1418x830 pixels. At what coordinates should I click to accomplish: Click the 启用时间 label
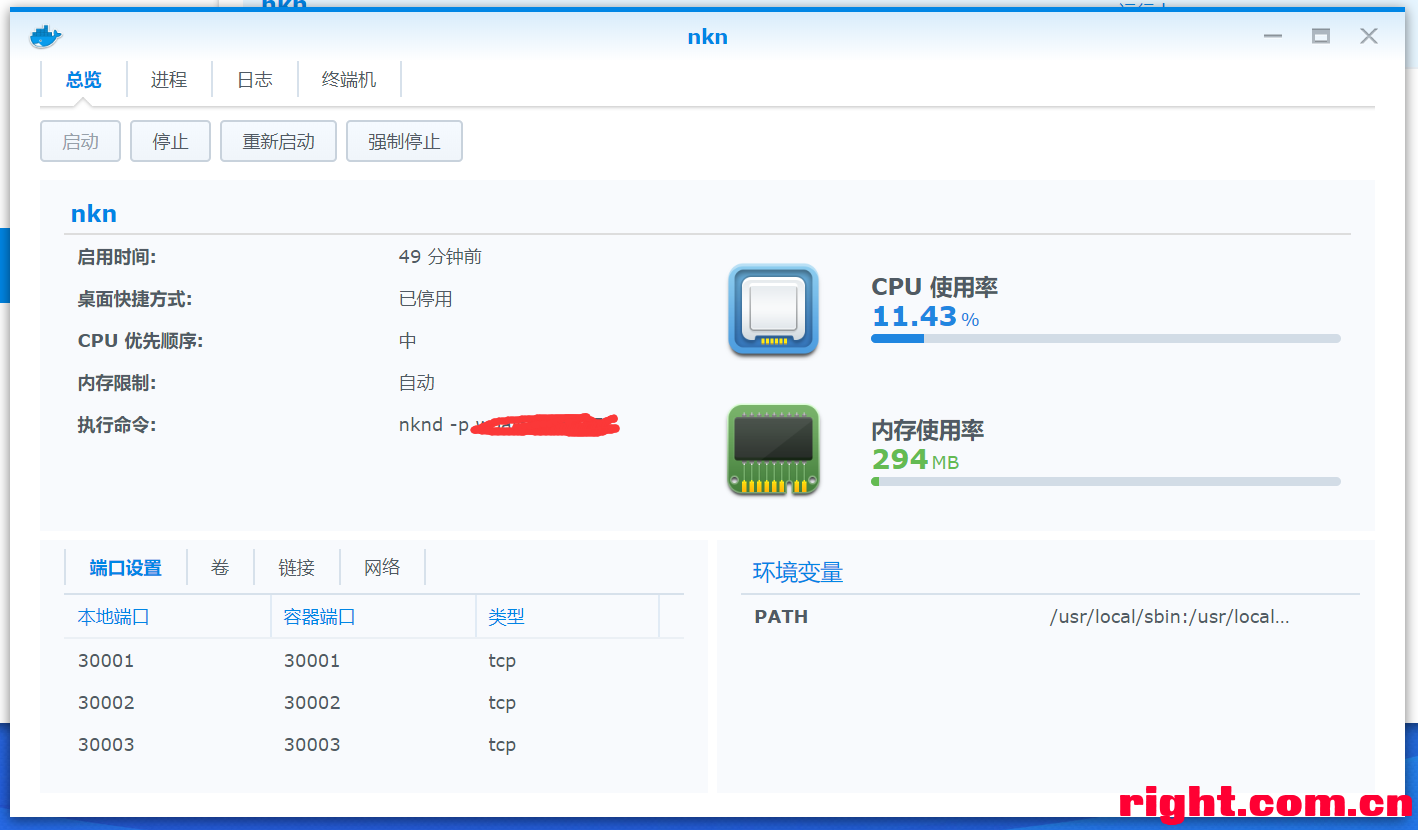click(x=117, y=257)
